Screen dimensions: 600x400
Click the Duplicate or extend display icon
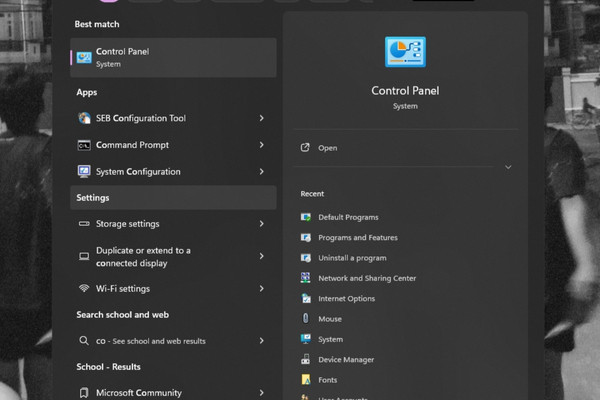(84, 256)
